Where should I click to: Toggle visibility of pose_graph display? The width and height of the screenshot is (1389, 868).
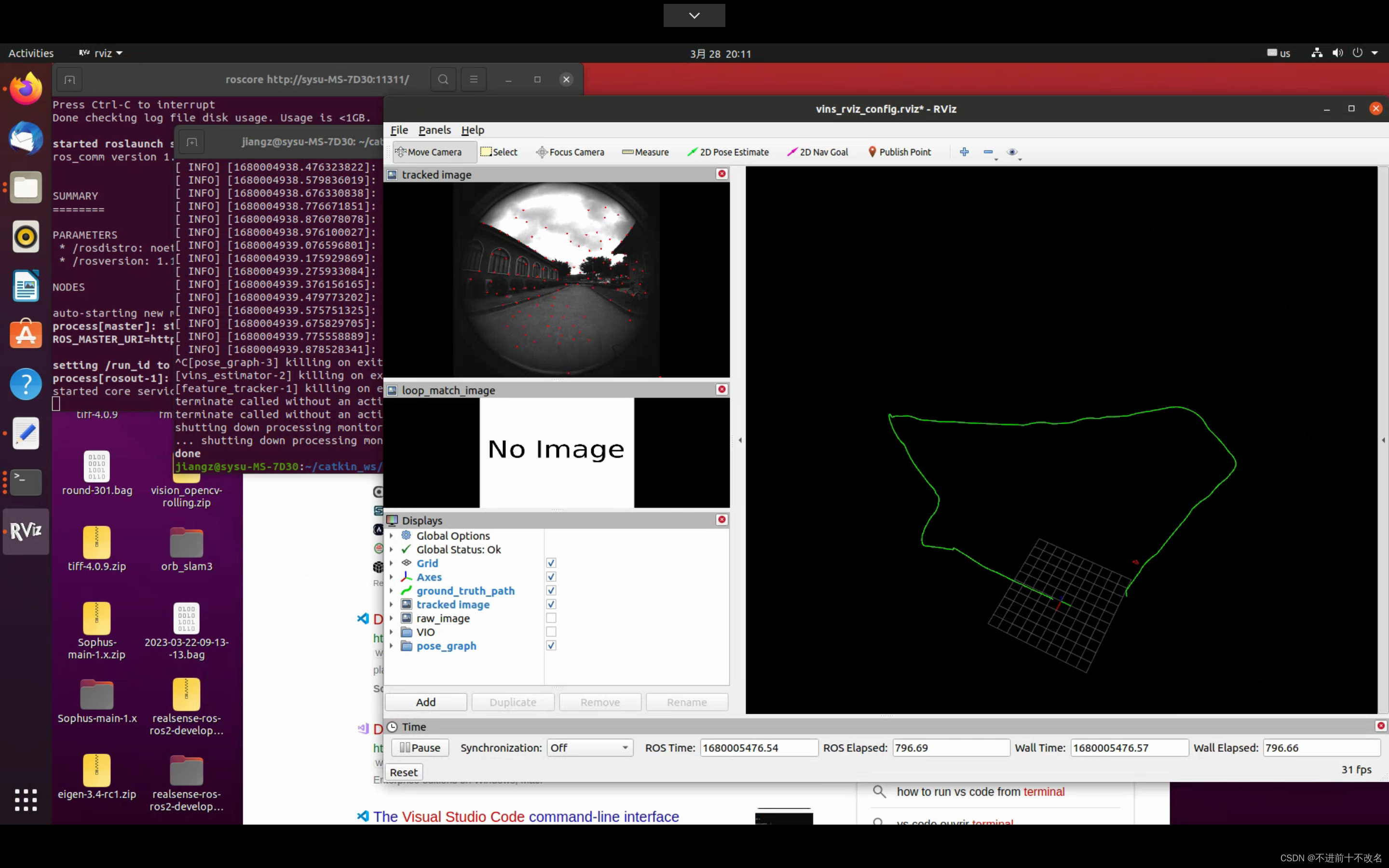click(550, 645)
